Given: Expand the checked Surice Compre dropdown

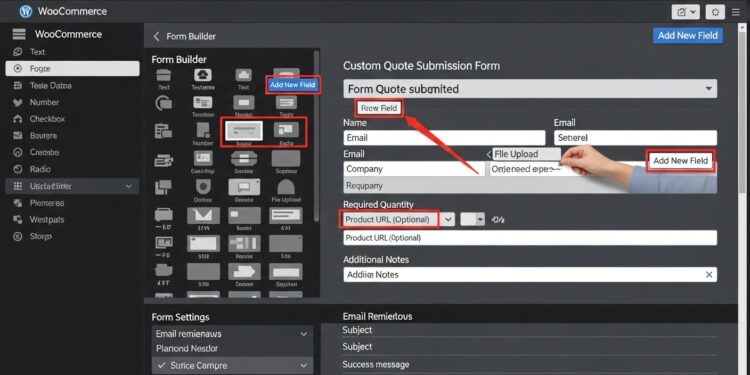Looking at the screenshot, I should (232, 365).
